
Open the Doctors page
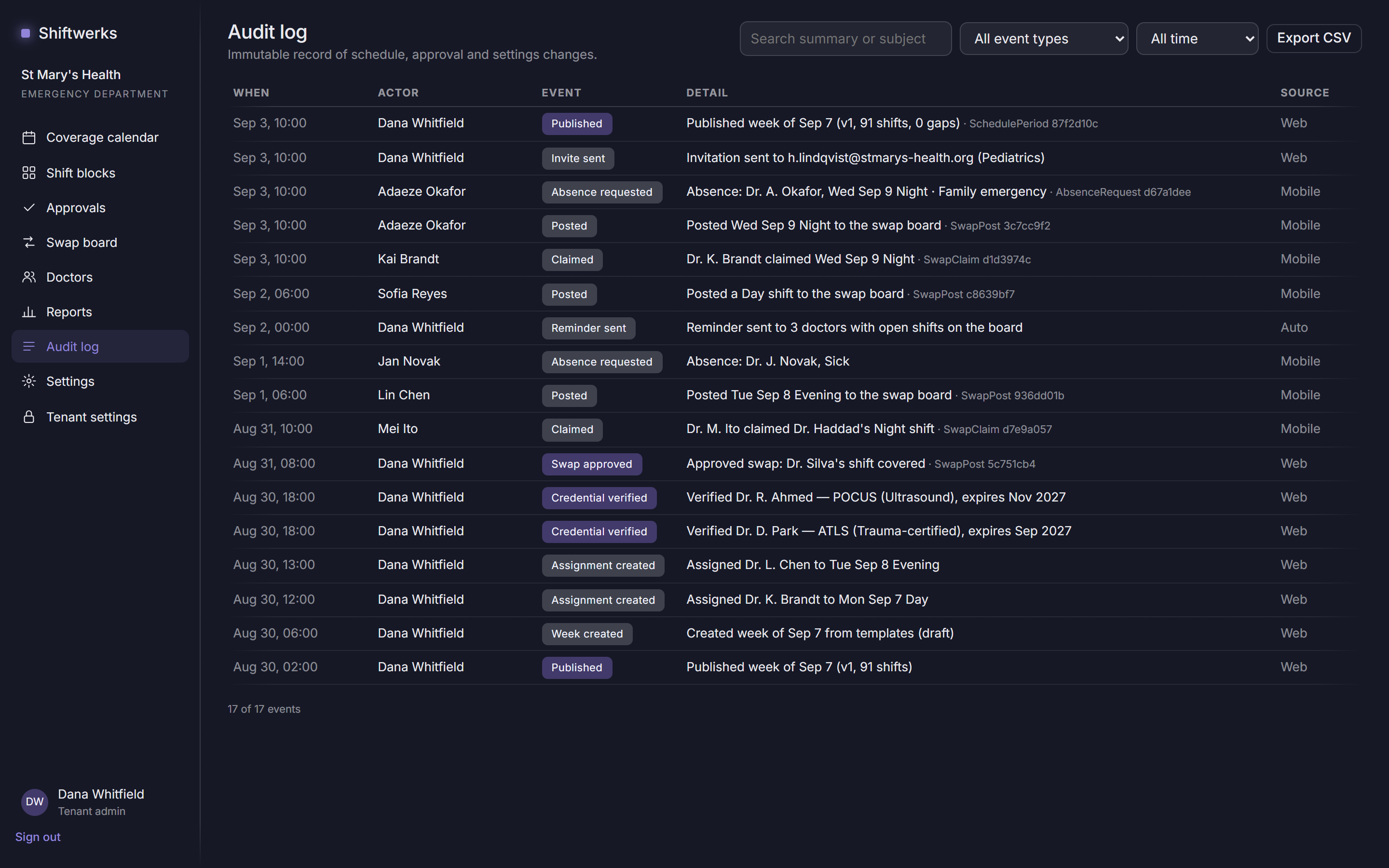coord(100,277)
